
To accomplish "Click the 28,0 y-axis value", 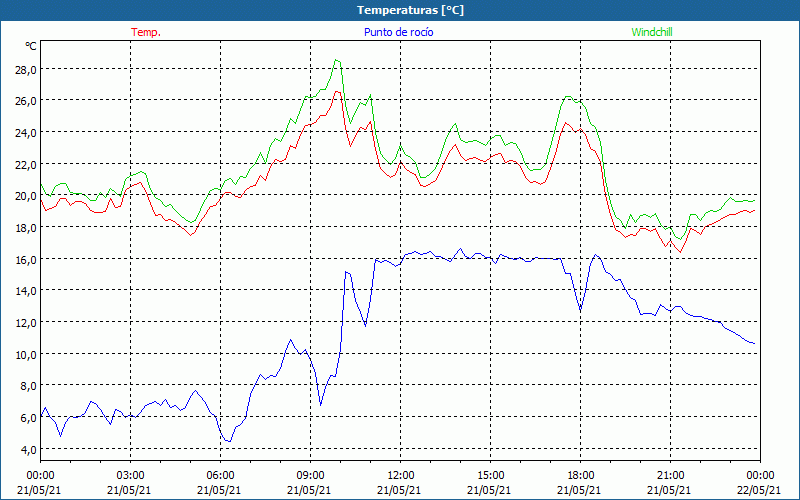I will click(x=25, y=70).
